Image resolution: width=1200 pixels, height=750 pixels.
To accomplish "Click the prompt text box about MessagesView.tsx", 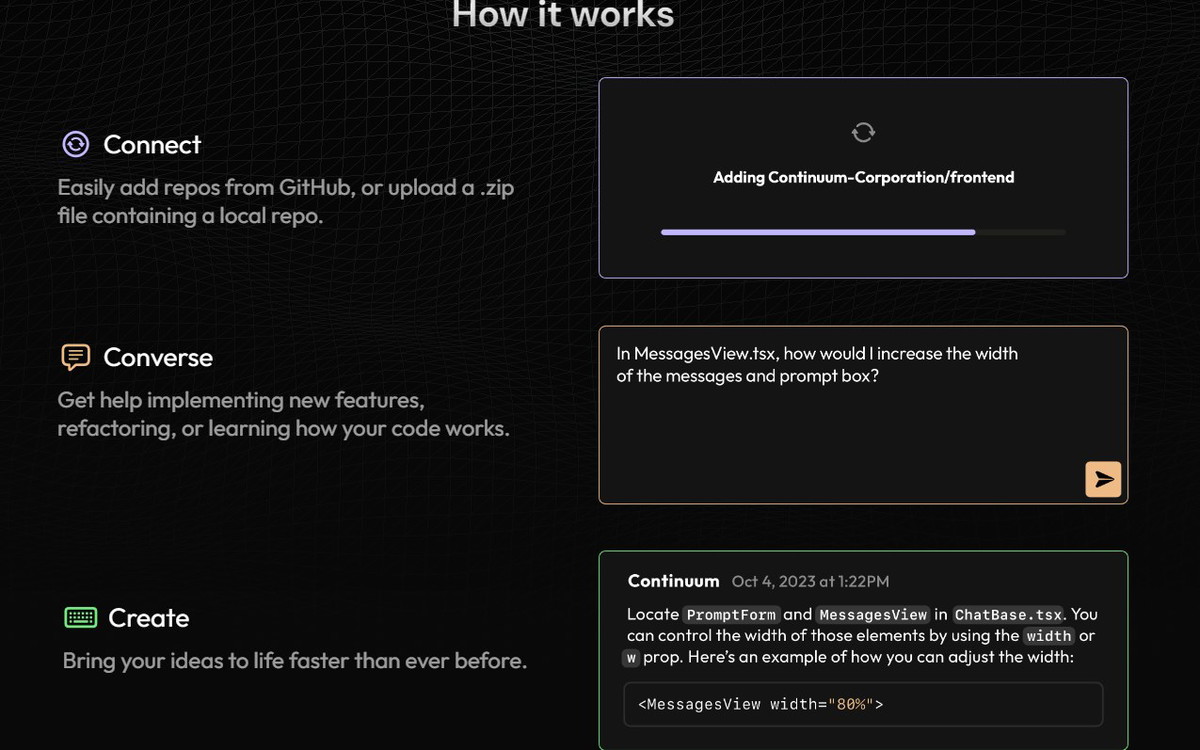I will [863, 414].
